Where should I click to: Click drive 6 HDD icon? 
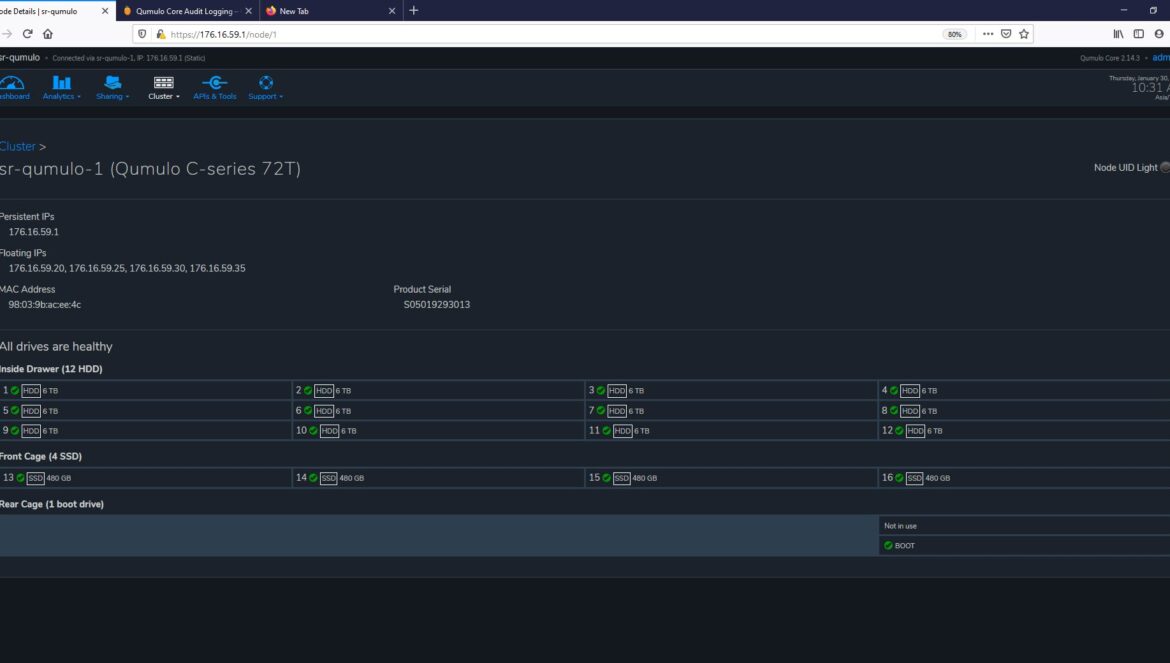coord(324,411)
